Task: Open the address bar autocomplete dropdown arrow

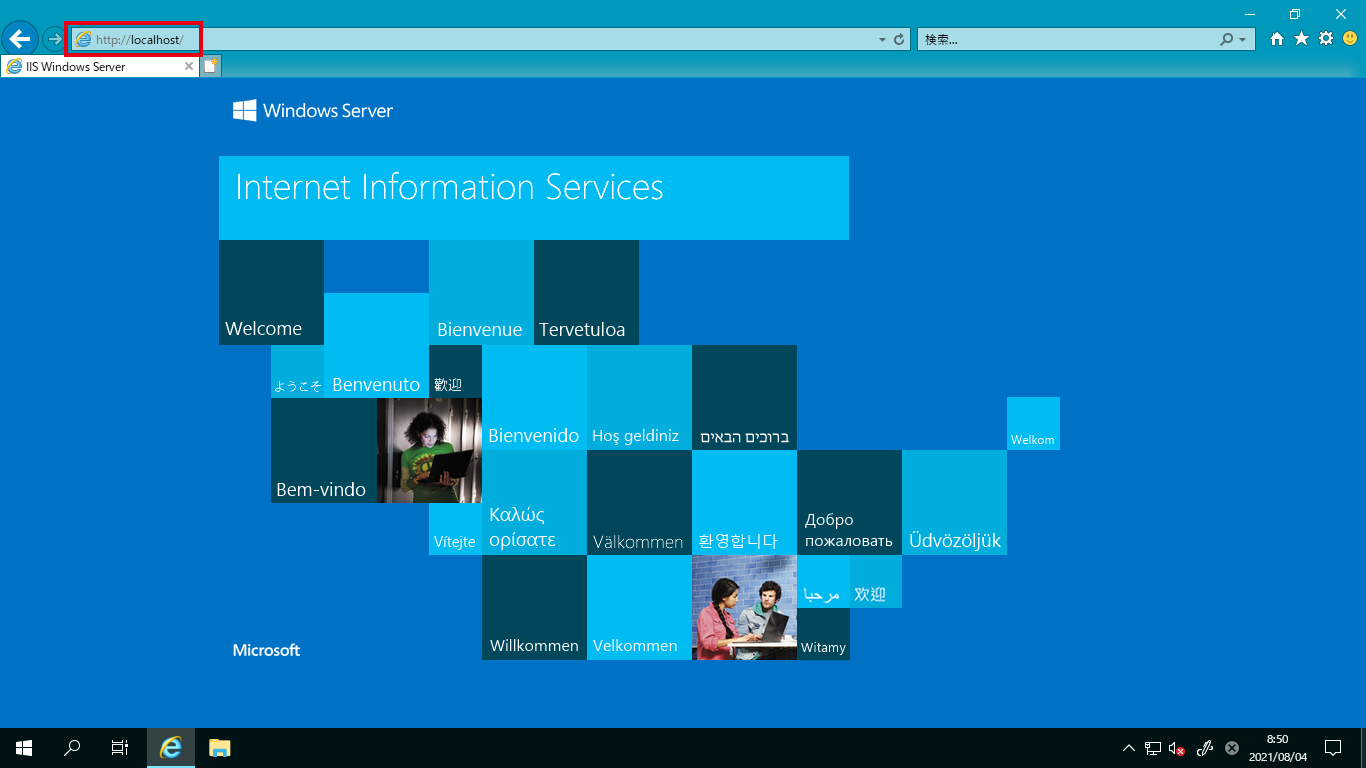Action: [882, 40]
